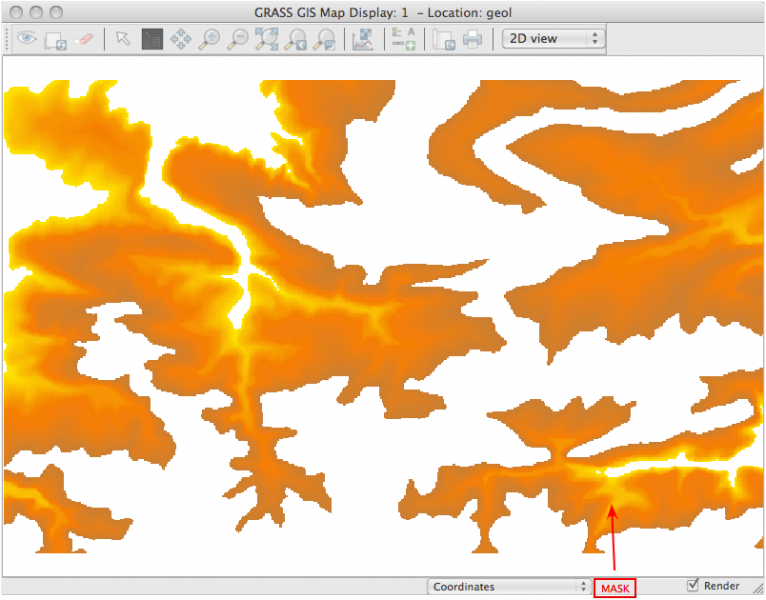Open the 2D view mode dropdown
Image resolution: width=766 pixels, height=600 pixels.
pyautogui.click(x=553, y=39)
